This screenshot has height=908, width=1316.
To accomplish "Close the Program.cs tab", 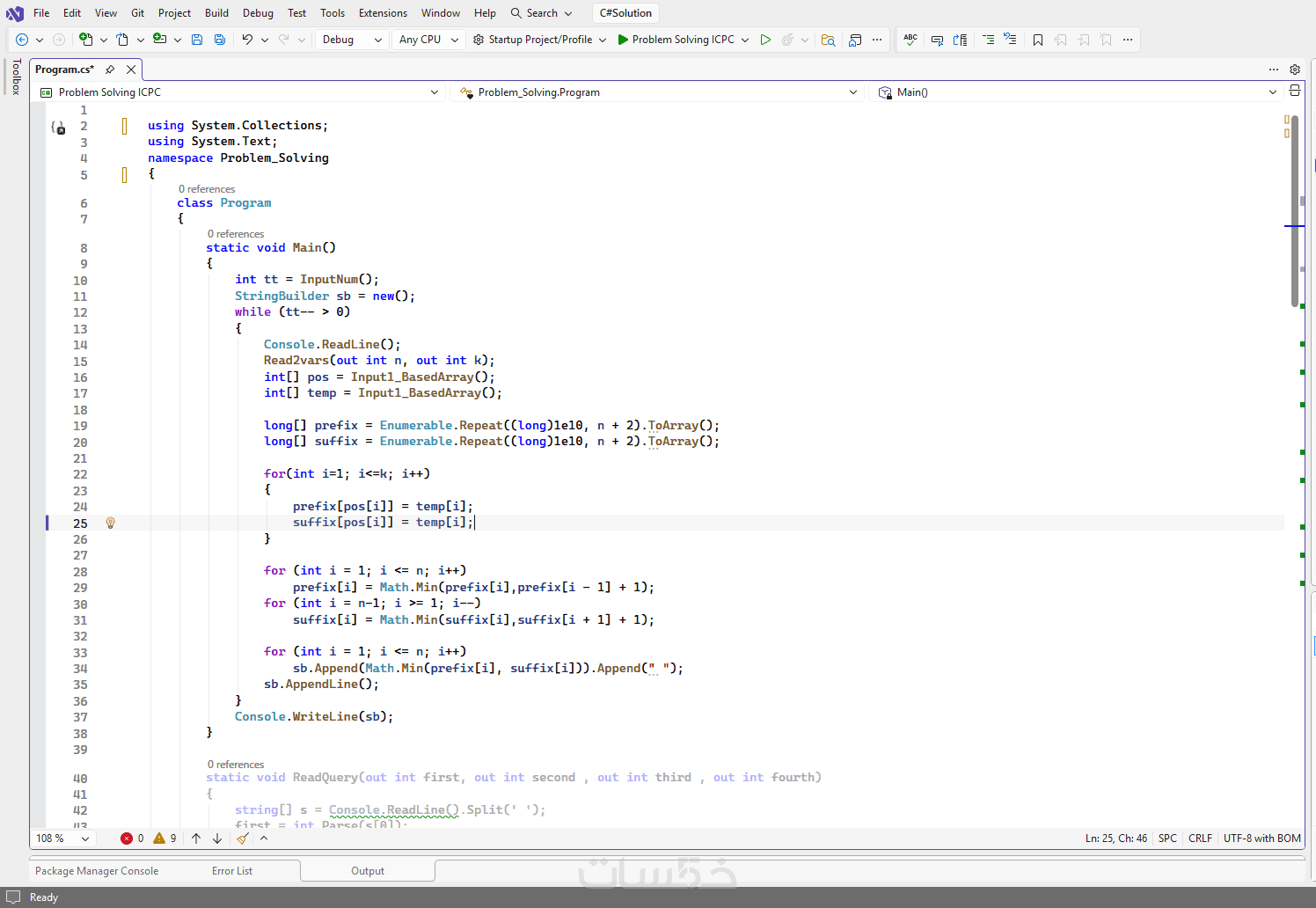I will (x=131, y=70).
